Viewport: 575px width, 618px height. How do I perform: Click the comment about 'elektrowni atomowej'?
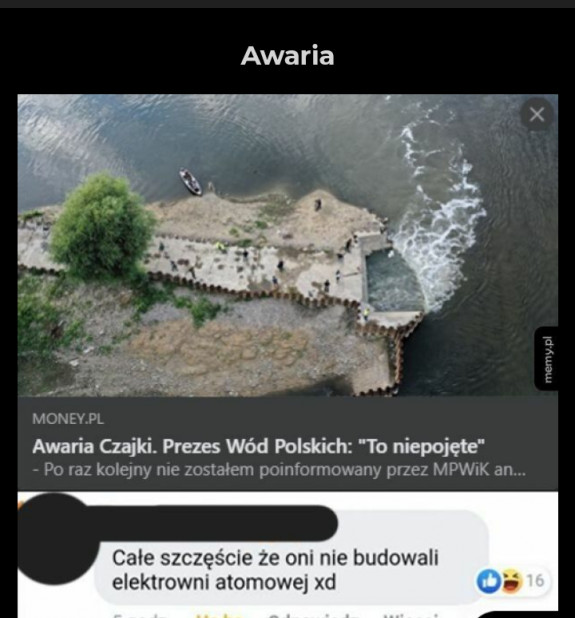click(275, 570)
